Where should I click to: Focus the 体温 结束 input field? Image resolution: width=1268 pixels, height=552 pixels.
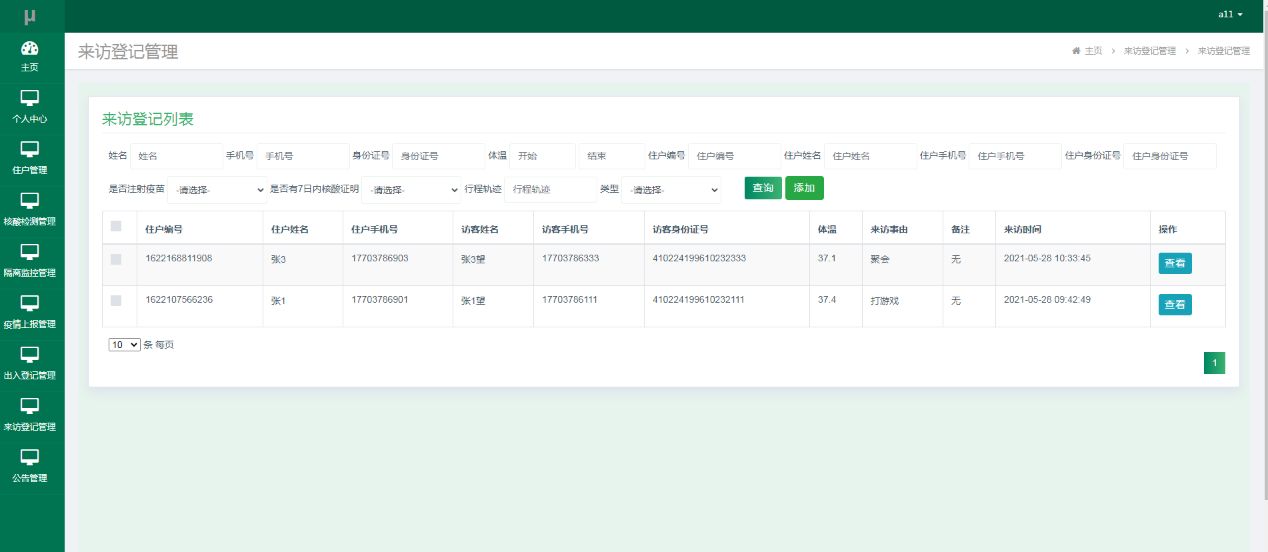[x=611, y=156]
